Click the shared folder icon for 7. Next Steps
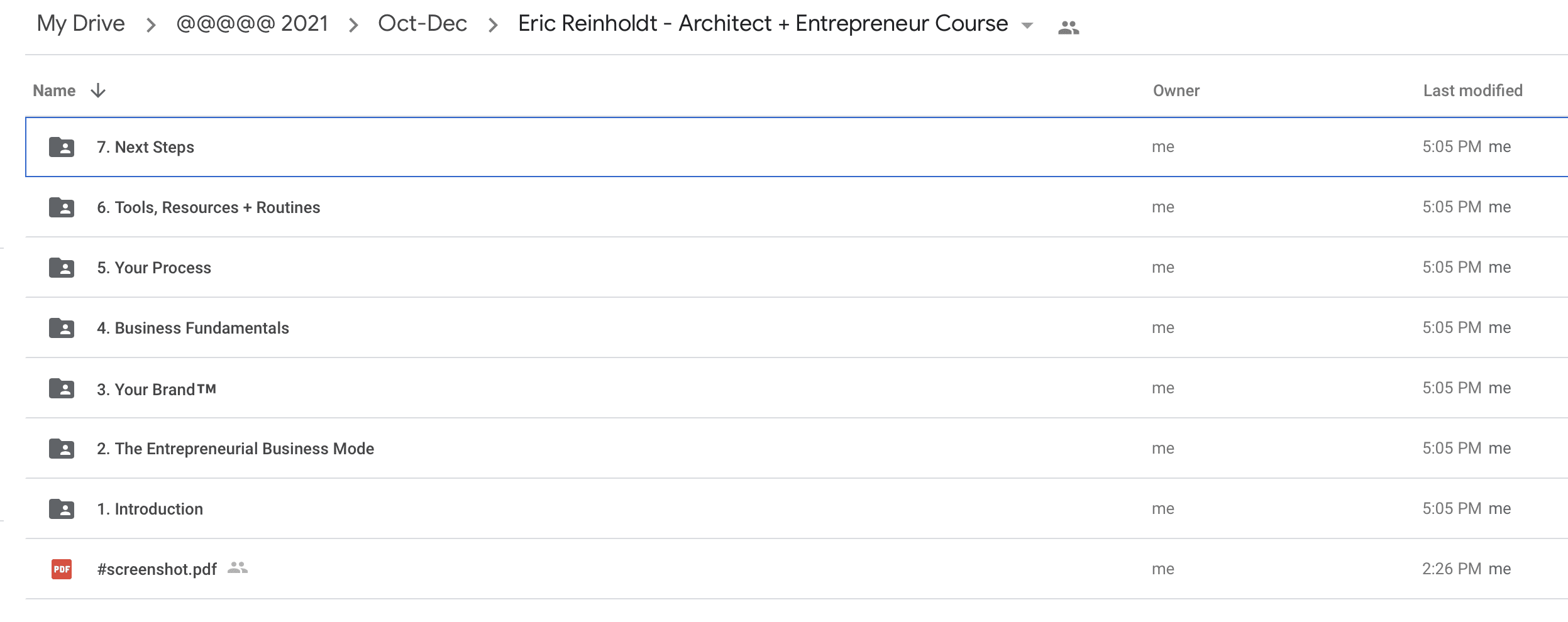 click(x=62, y=147)
